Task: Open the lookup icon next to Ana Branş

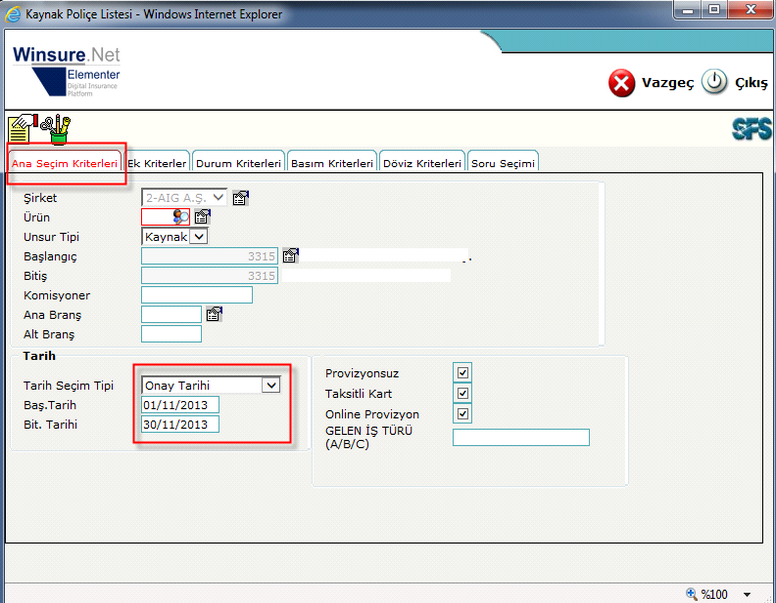Action: pos(214,314)
